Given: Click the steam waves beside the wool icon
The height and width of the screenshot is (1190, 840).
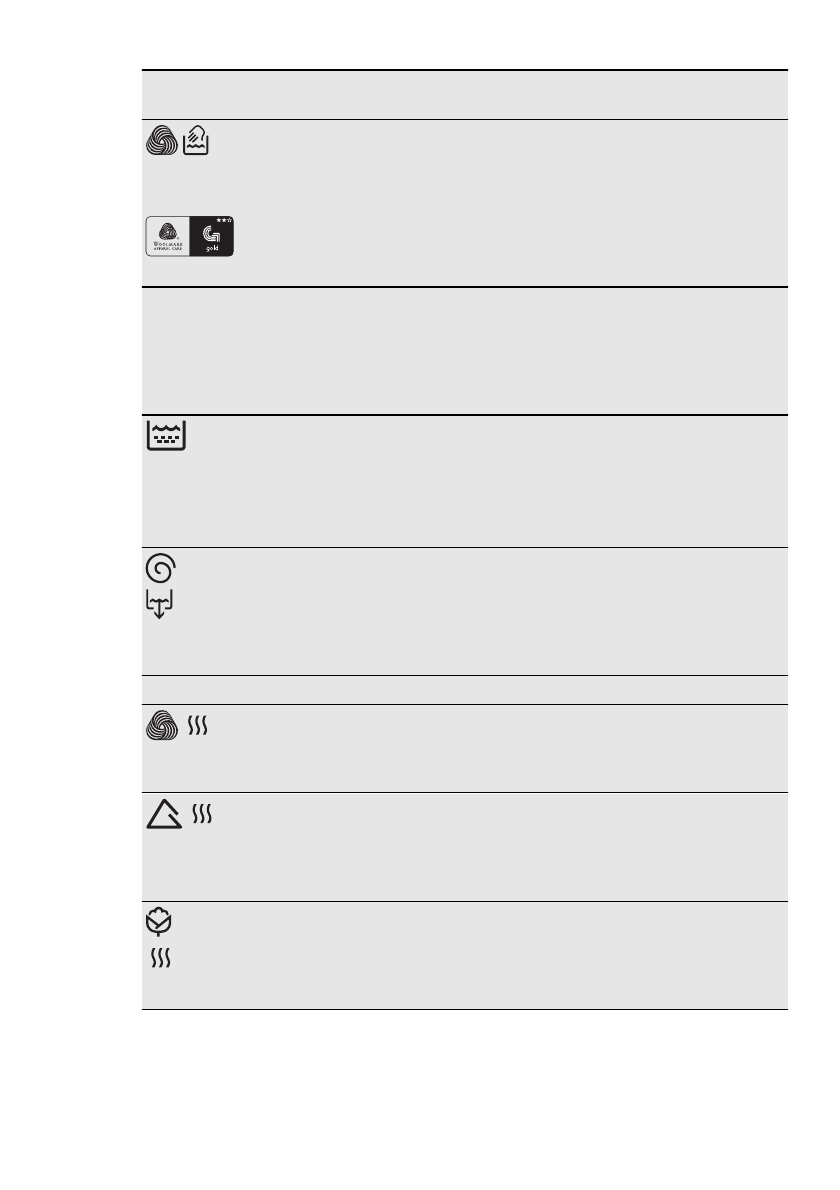Looking at the screenshot, I should point(197,728).
